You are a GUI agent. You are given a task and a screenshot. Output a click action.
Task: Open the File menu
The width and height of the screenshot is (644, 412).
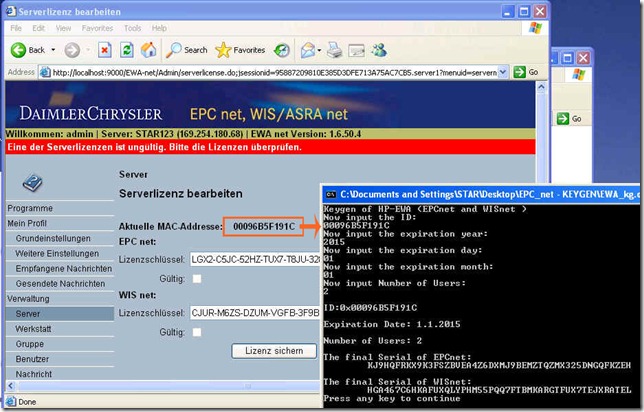16,28
